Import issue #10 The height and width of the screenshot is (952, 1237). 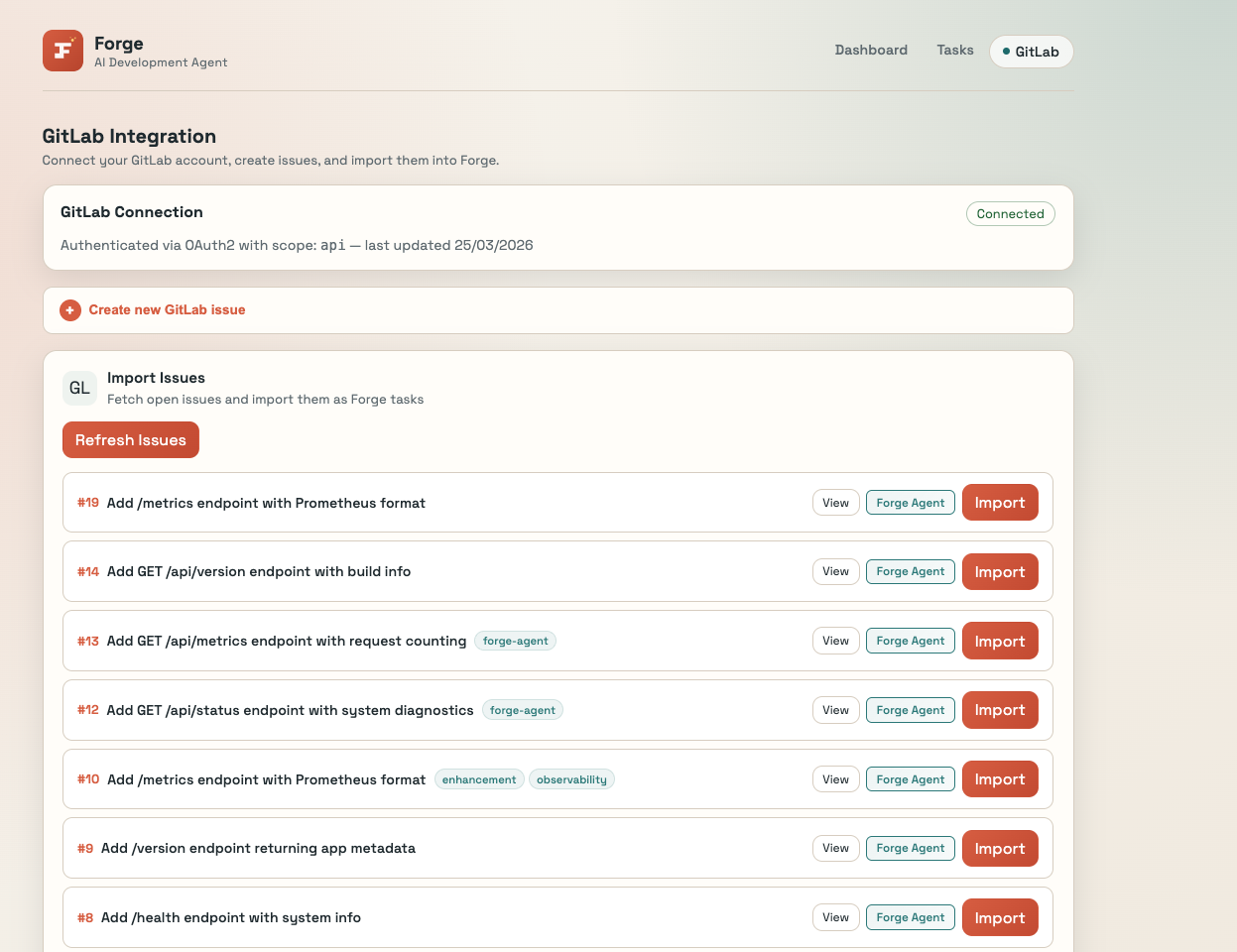1000,779
